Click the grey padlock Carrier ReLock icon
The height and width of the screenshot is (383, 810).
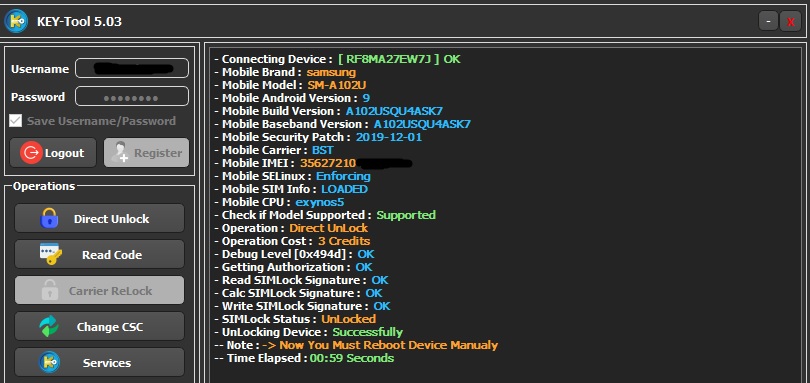(50, 290)
